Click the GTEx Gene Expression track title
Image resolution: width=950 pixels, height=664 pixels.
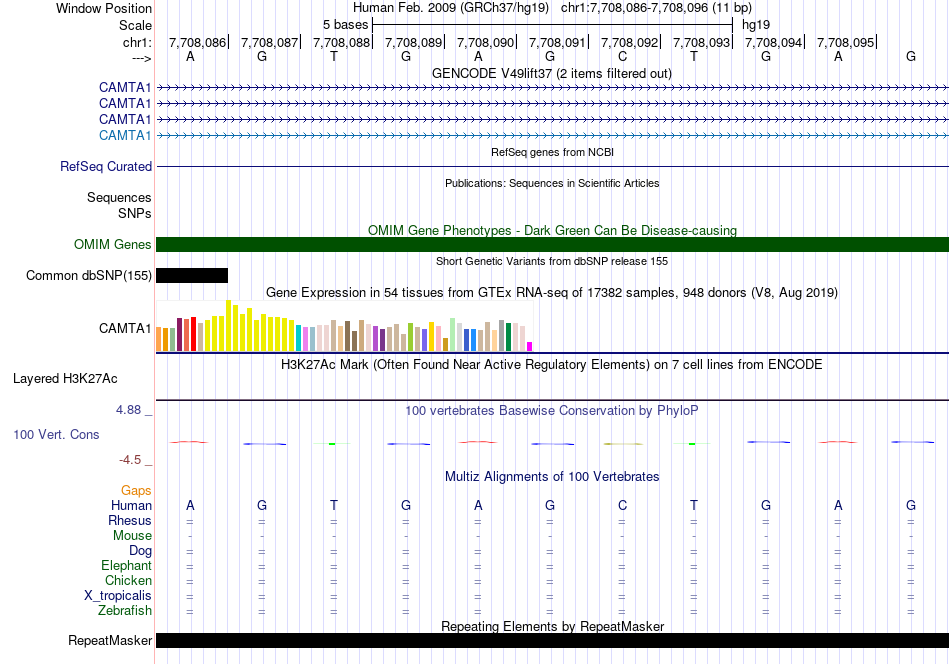tap(551, 293)
